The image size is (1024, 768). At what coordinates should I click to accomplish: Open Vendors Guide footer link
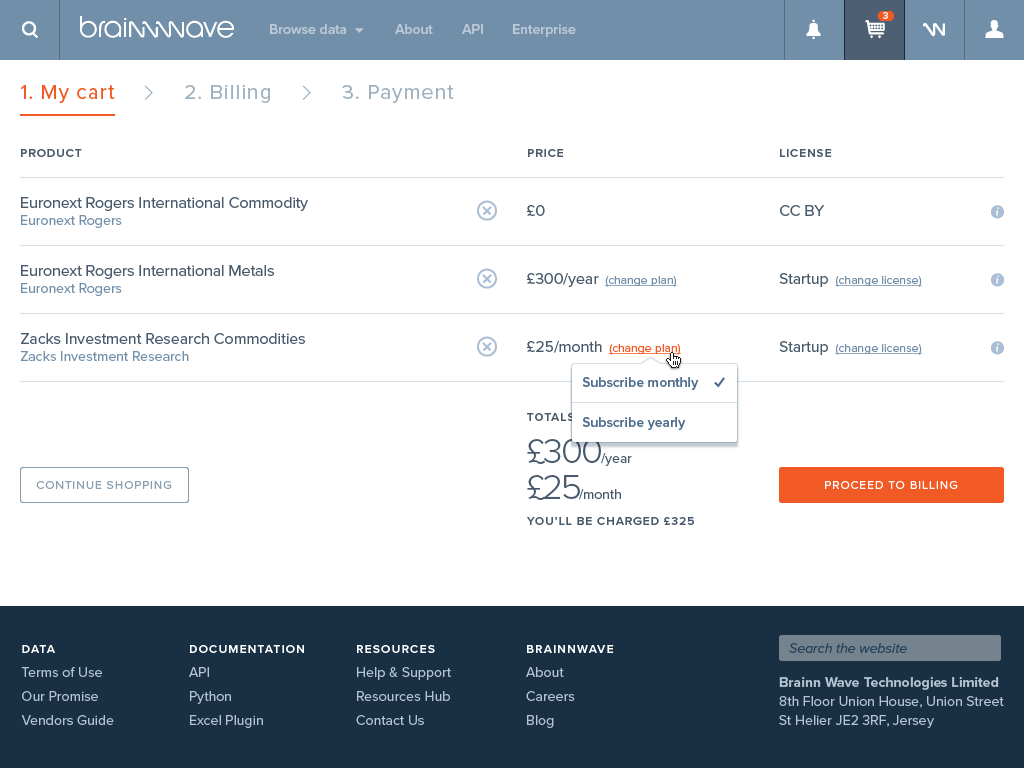[67, 721]
